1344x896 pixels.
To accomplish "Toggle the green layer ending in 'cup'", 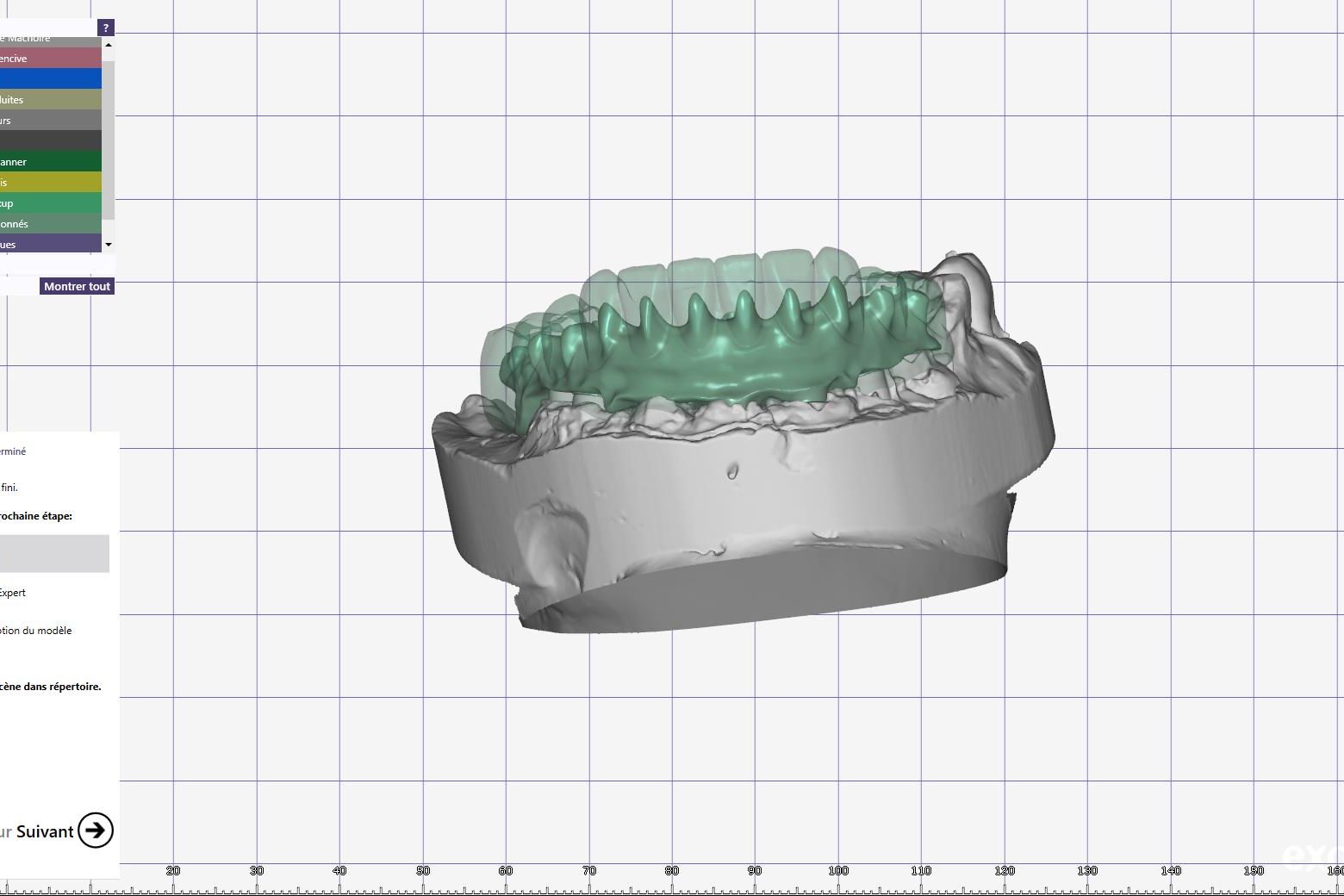I will (50, 203).
